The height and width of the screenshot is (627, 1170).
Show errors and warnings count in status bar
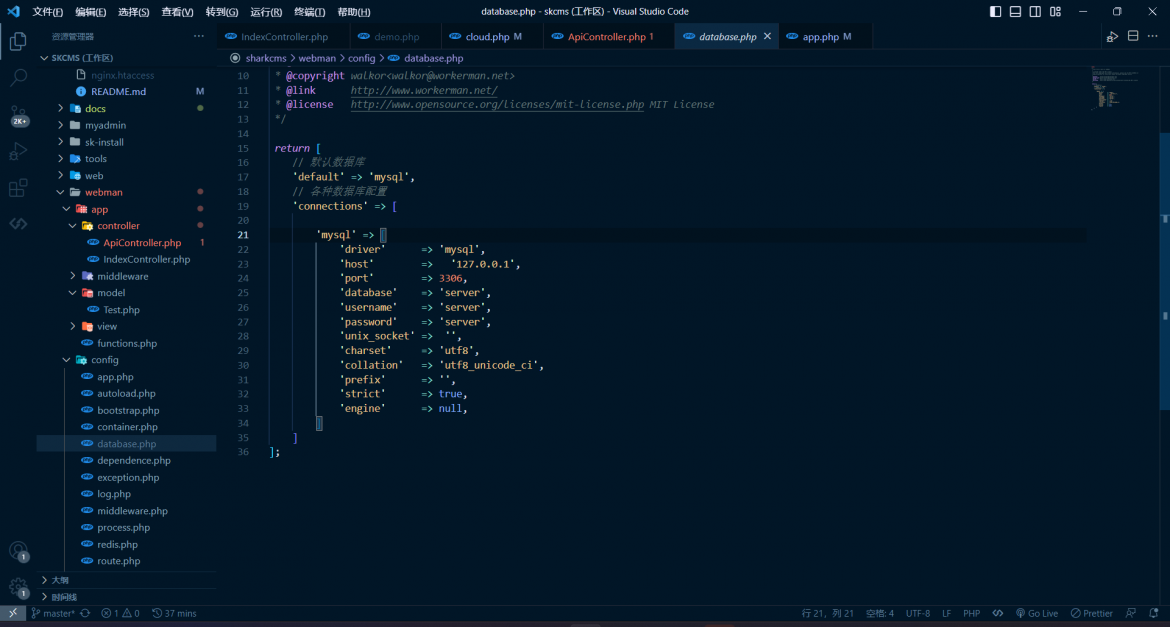[x=120, y=614]
